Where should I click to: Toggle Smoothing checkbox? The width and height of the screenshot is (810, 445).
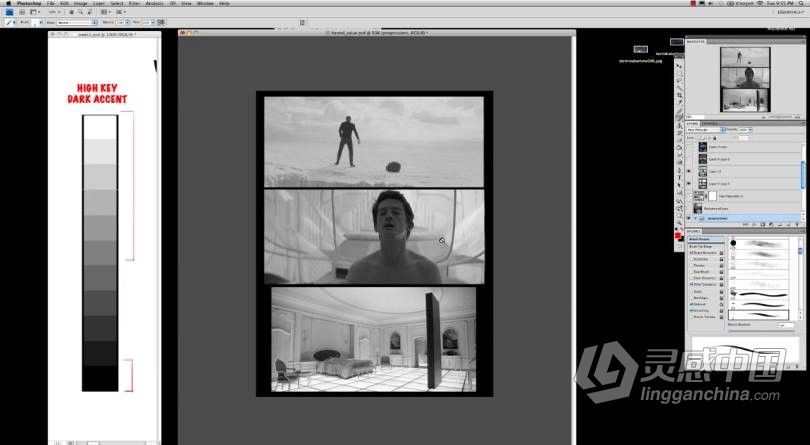[691, 311]
